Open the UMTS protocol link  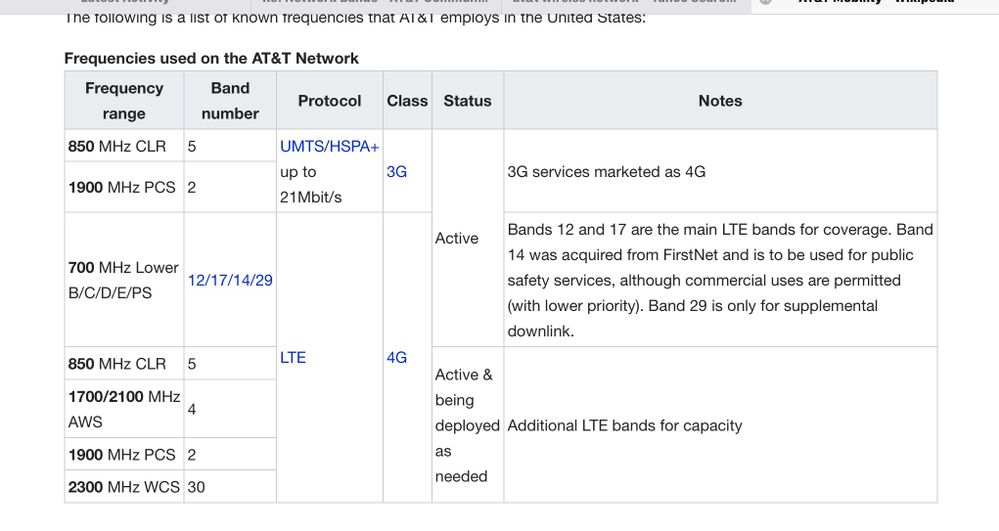tap(301, 146)
